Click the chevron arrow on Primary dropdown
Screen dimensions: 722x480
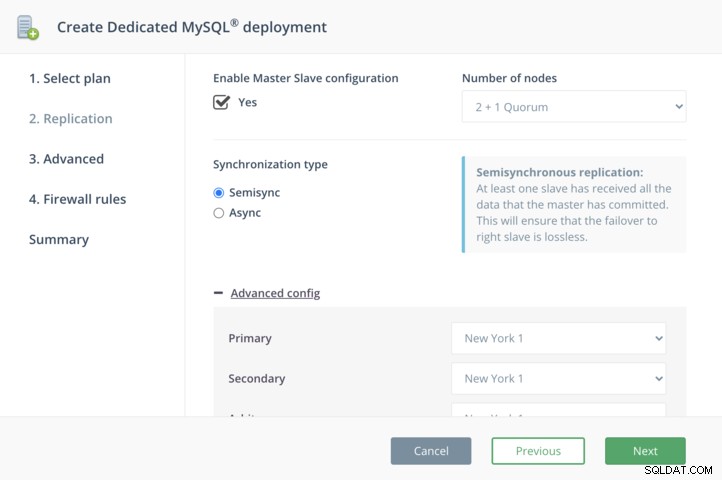pyautogui.click(x=659, y=338)
